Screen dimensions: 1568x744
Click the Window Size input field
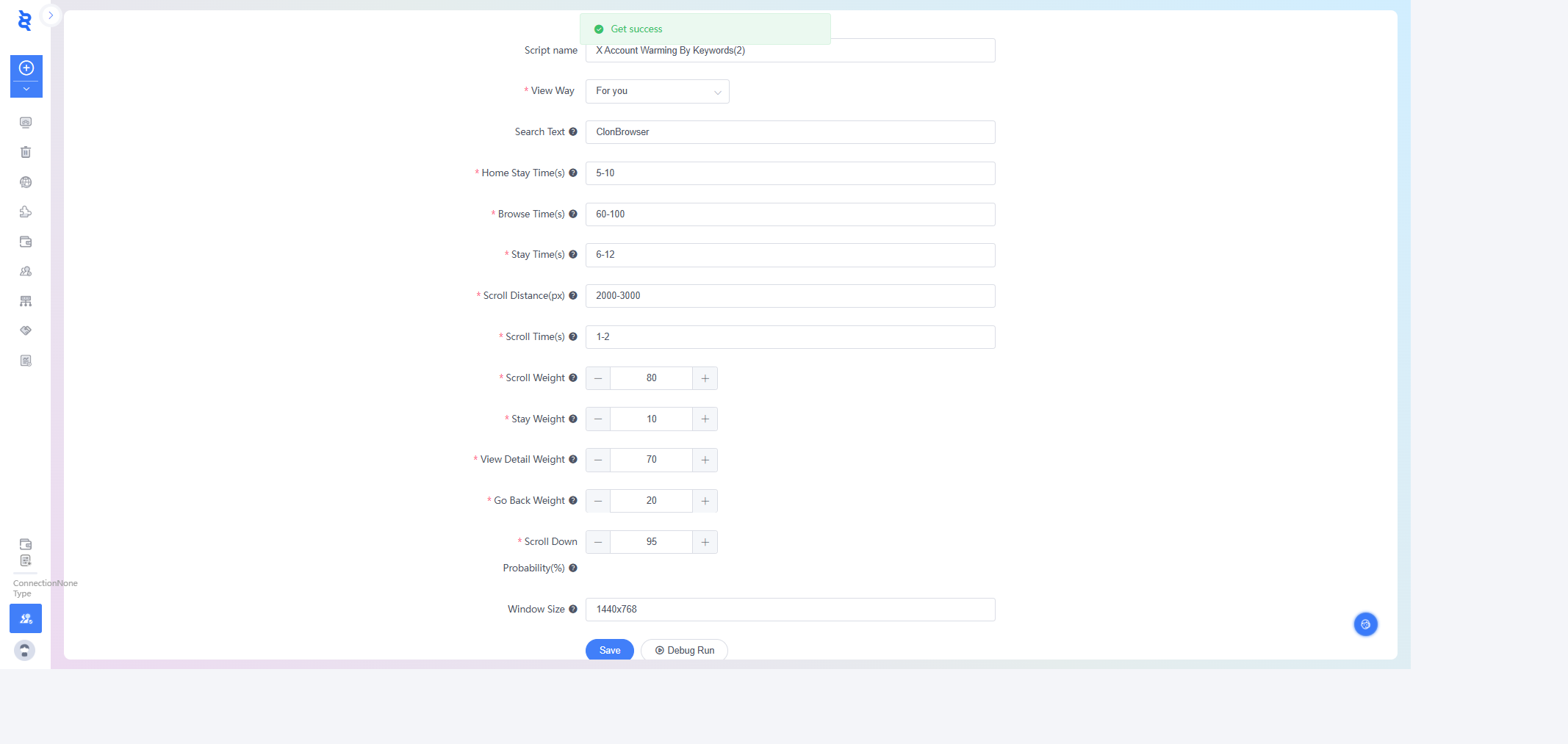coord(790,610)
